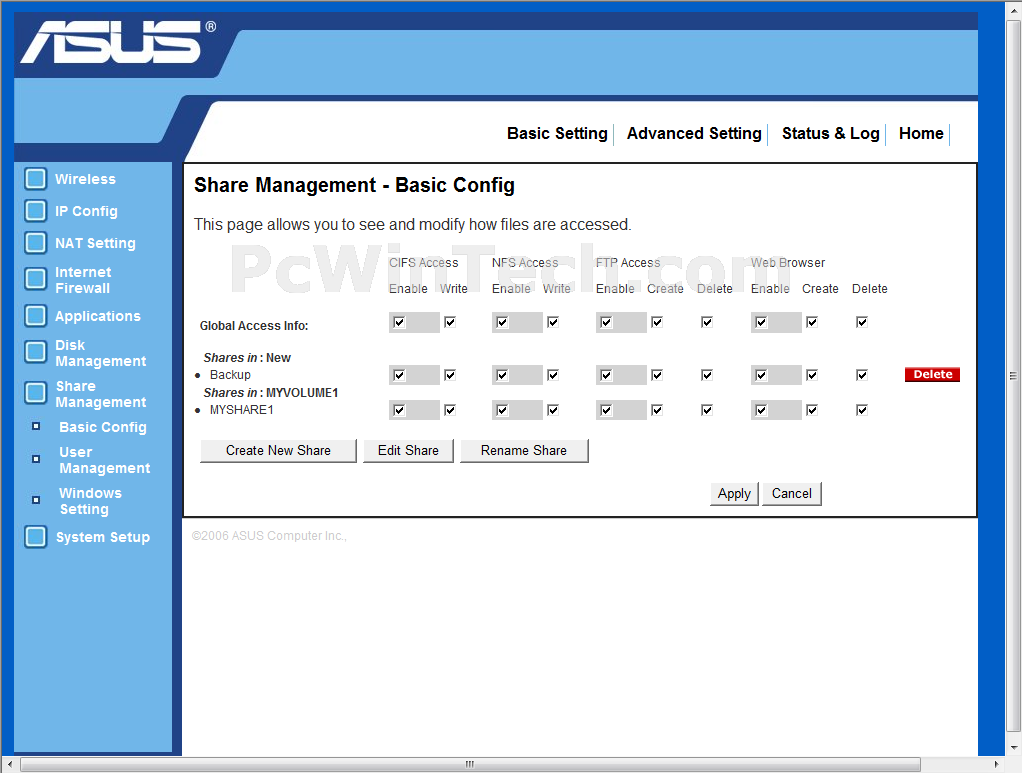Click the small bullet icon beside User Management

tap(36, 459)
